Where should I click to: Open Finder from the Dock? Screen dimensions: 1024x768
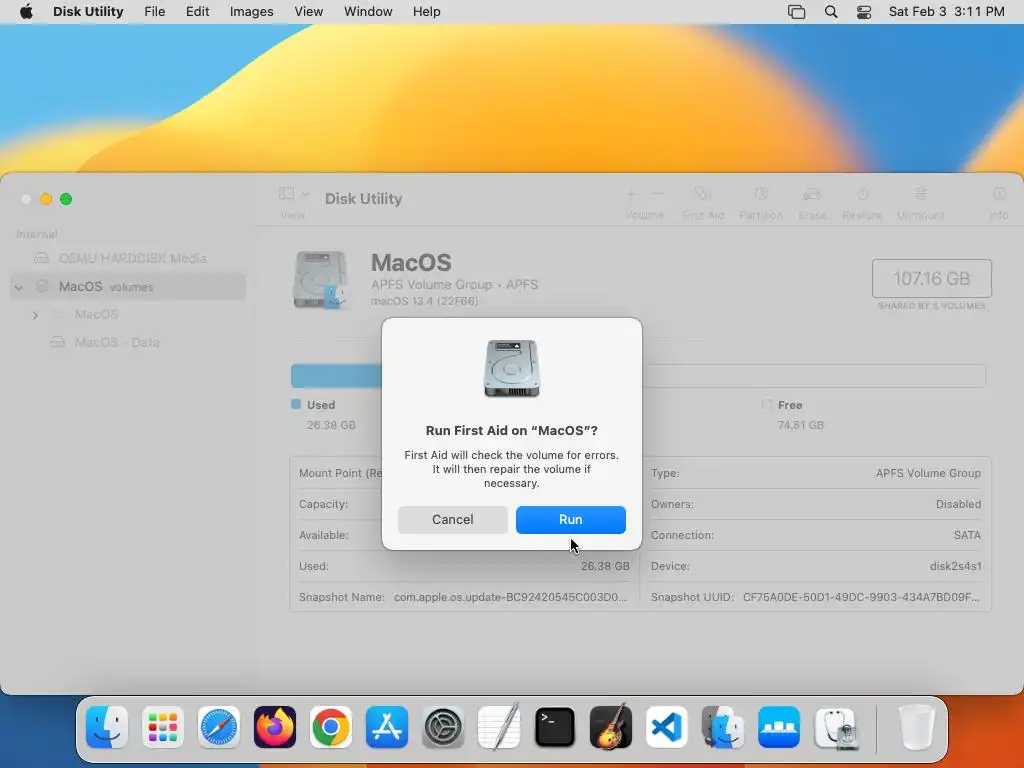[x=107, y=727]
